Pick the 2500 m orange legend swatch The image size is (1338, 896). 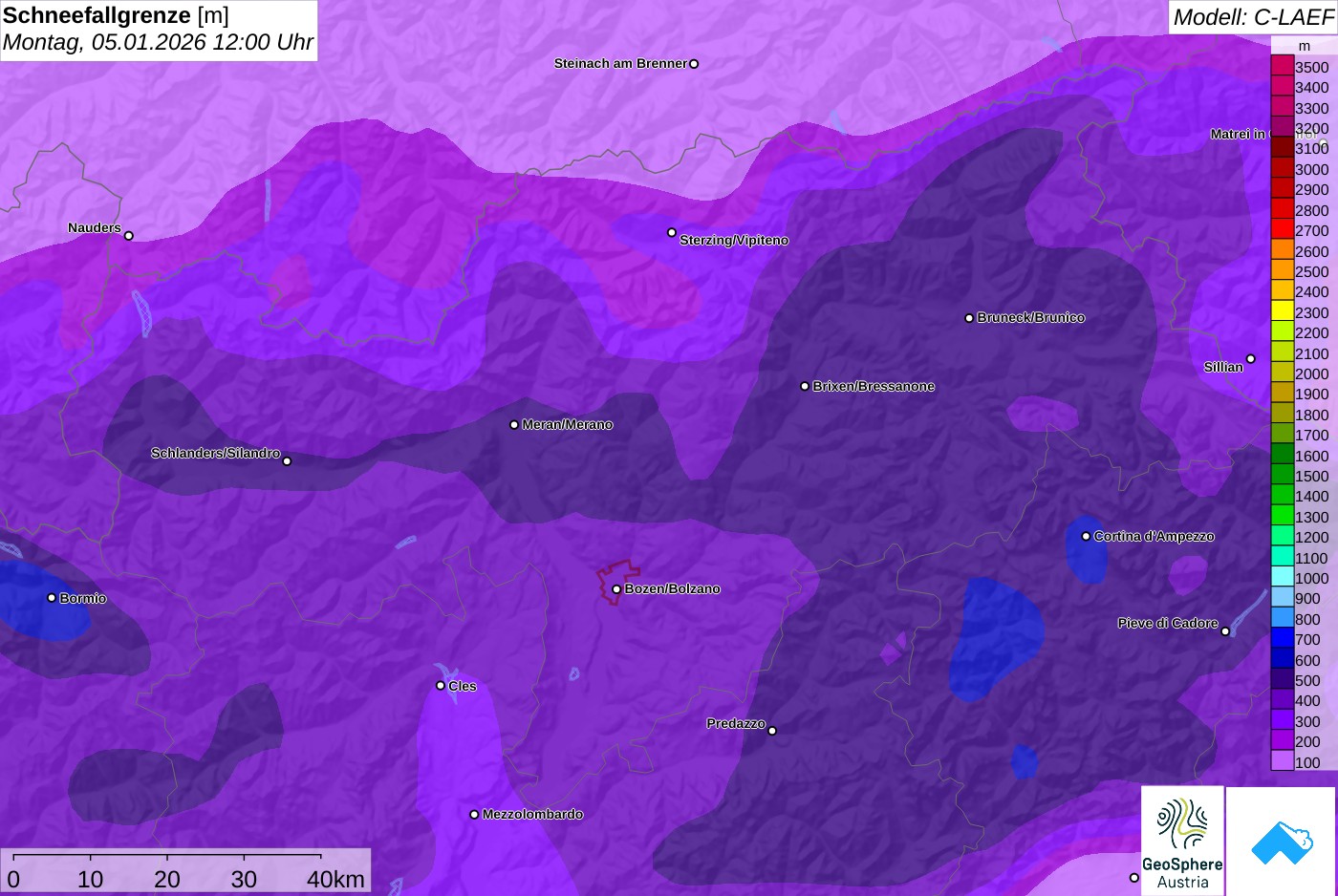click(1282, 271)
